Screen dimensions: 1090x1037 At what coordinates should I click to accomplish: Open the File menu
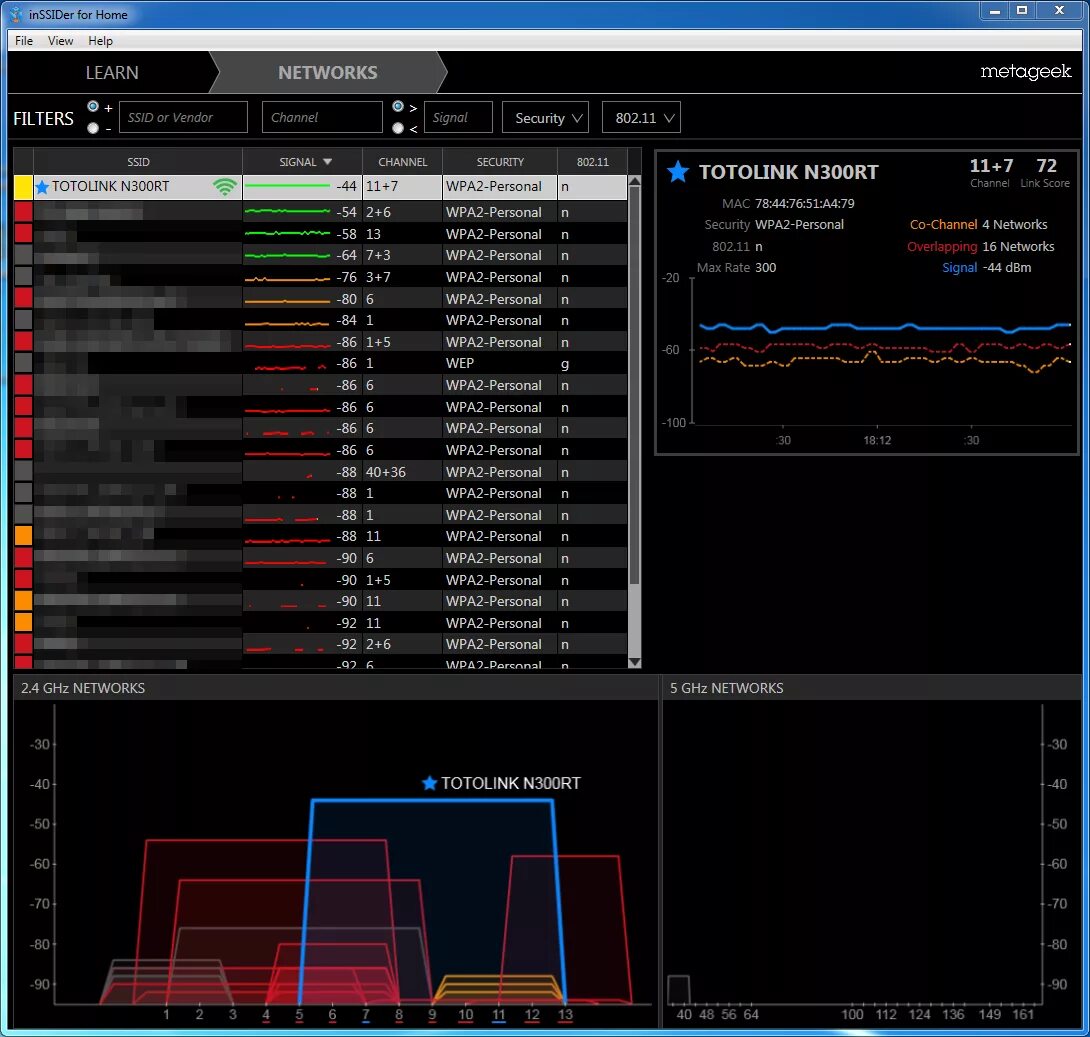click(x=24, y=40)
